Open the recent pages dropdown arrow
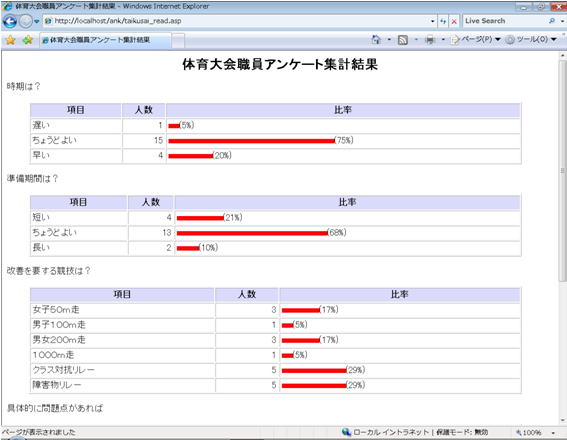The image size is (567, 440). pos(36,21)
